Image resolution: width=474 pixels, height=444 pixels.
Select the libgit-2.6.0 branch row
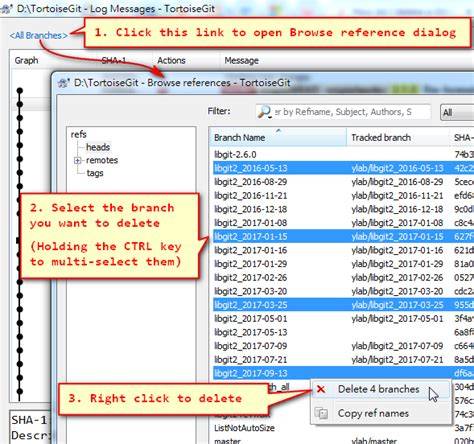[x=343, y=154]
